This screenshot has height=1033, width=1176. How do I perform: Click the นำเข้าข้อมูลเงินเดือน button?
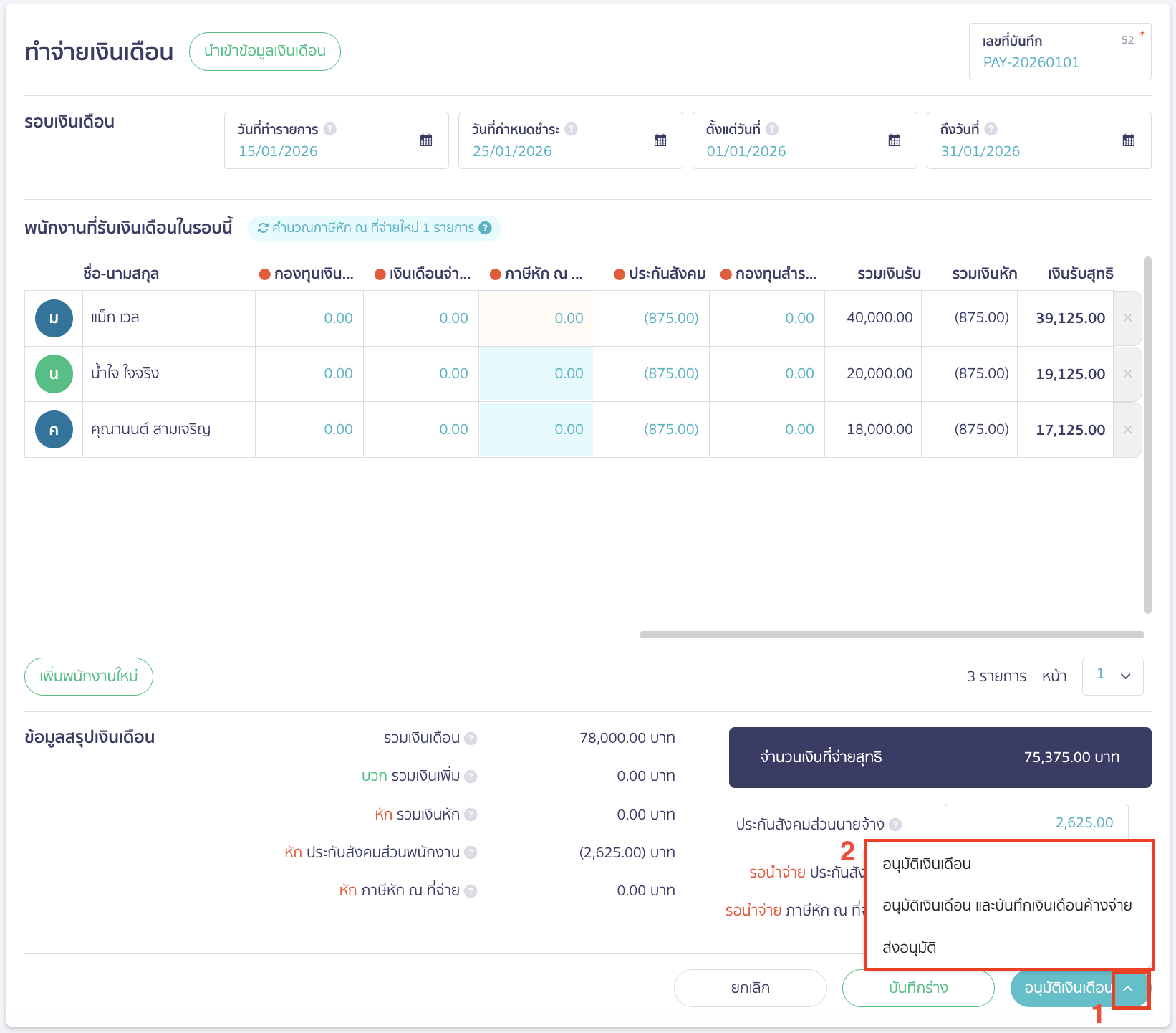pos(264,51)
